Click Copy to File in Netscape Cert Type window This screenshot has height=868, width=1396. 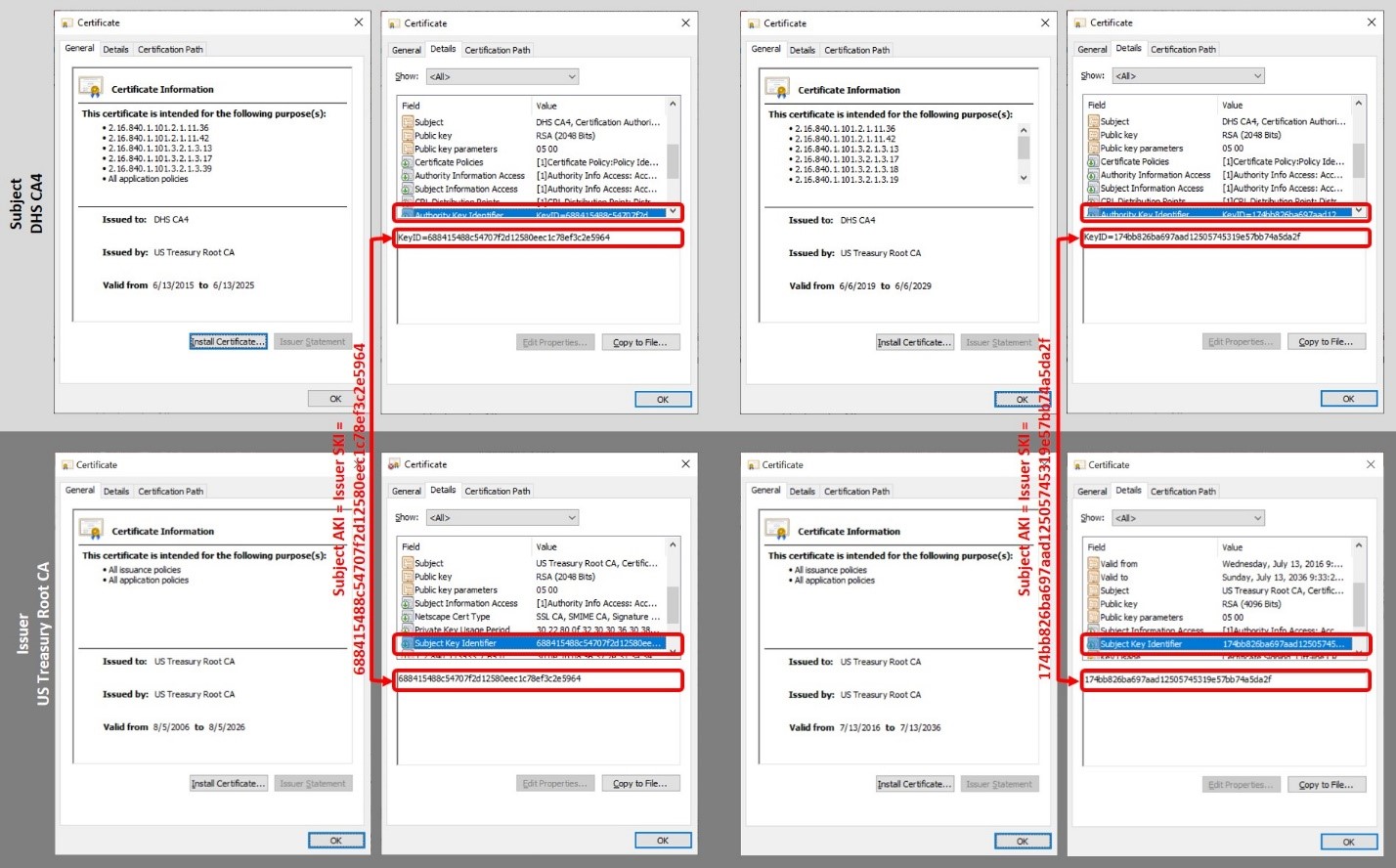pos(640,783)
